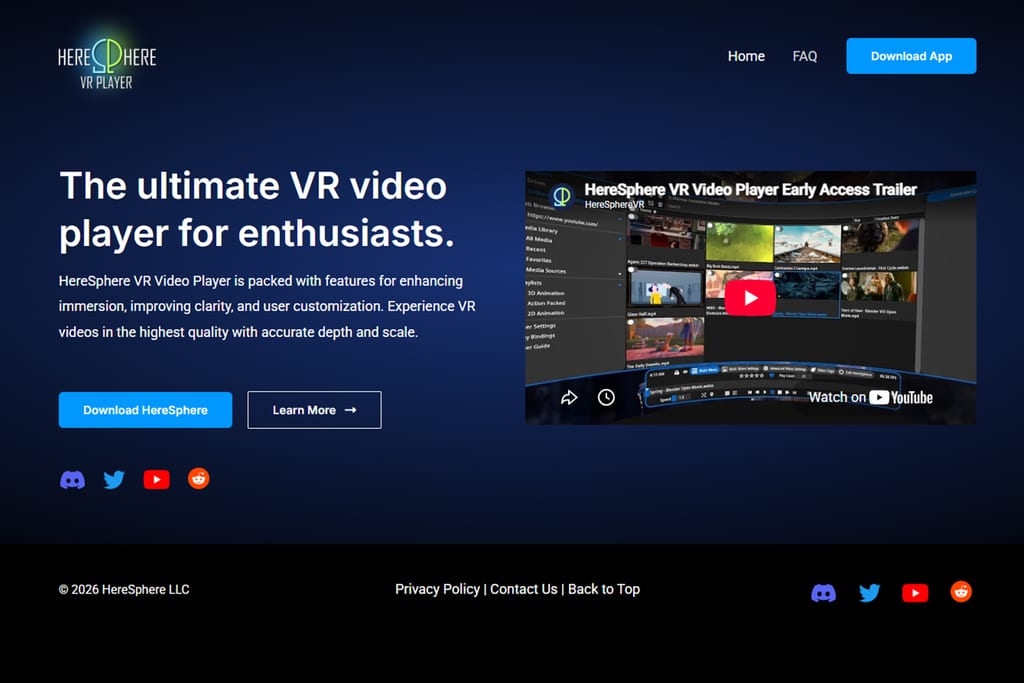Click the Learn More button
This screenshot has width=1024, height=683.
pyautogui.click(x=314, y=410)
